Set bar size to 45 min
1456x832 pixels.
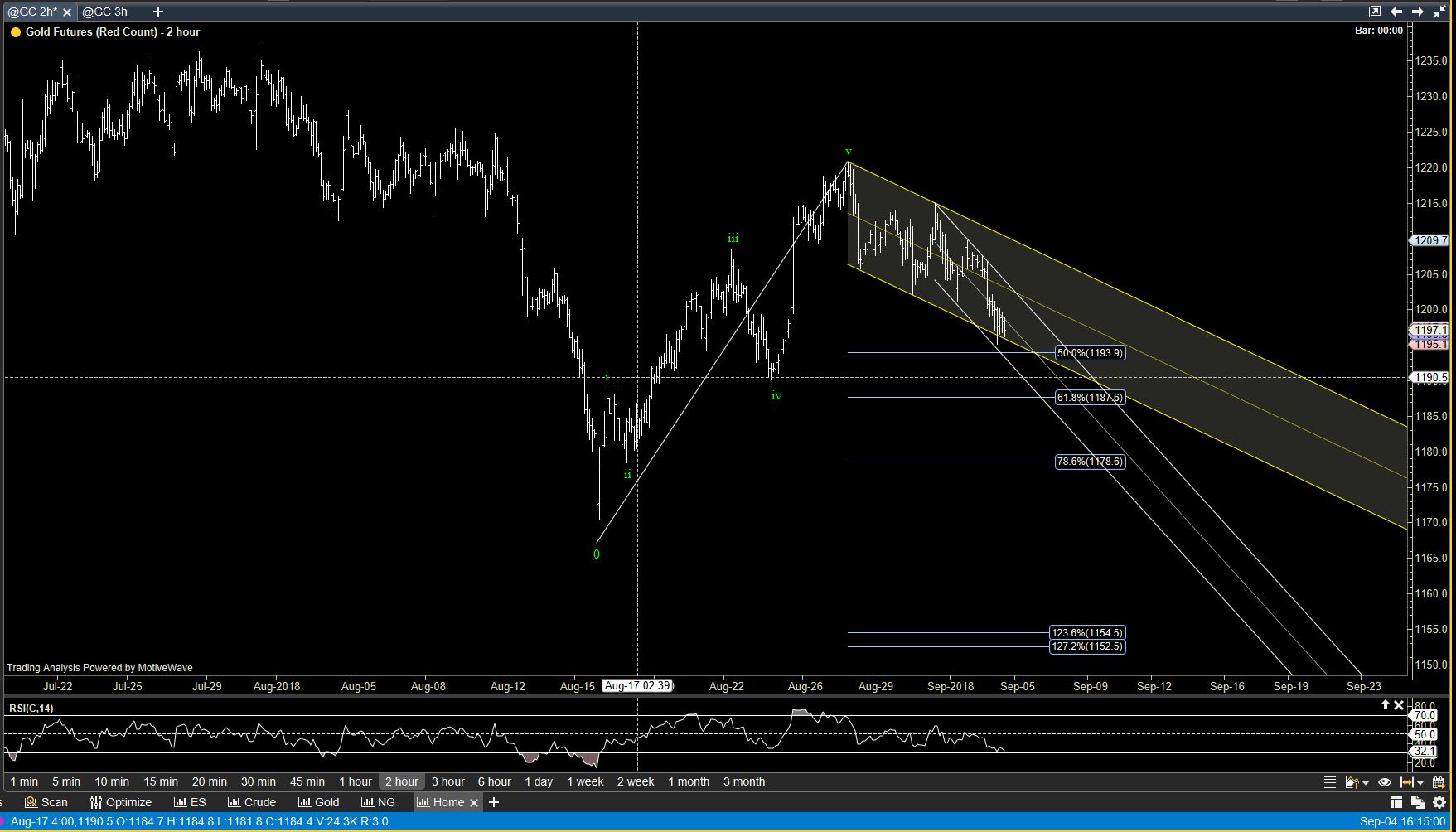tap(307, 781)
